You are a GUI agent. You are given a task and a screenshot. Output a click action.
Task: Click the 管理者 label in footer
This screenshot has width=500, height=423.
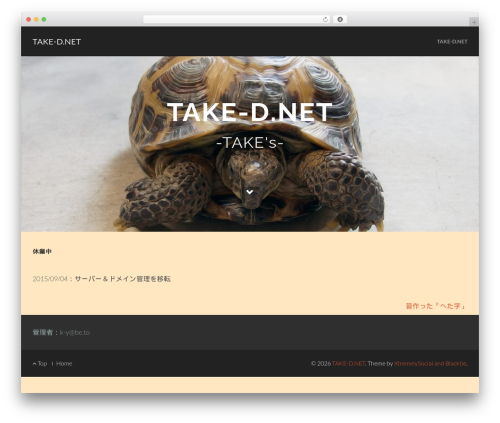pyautogui.click(x=43, y=332)
